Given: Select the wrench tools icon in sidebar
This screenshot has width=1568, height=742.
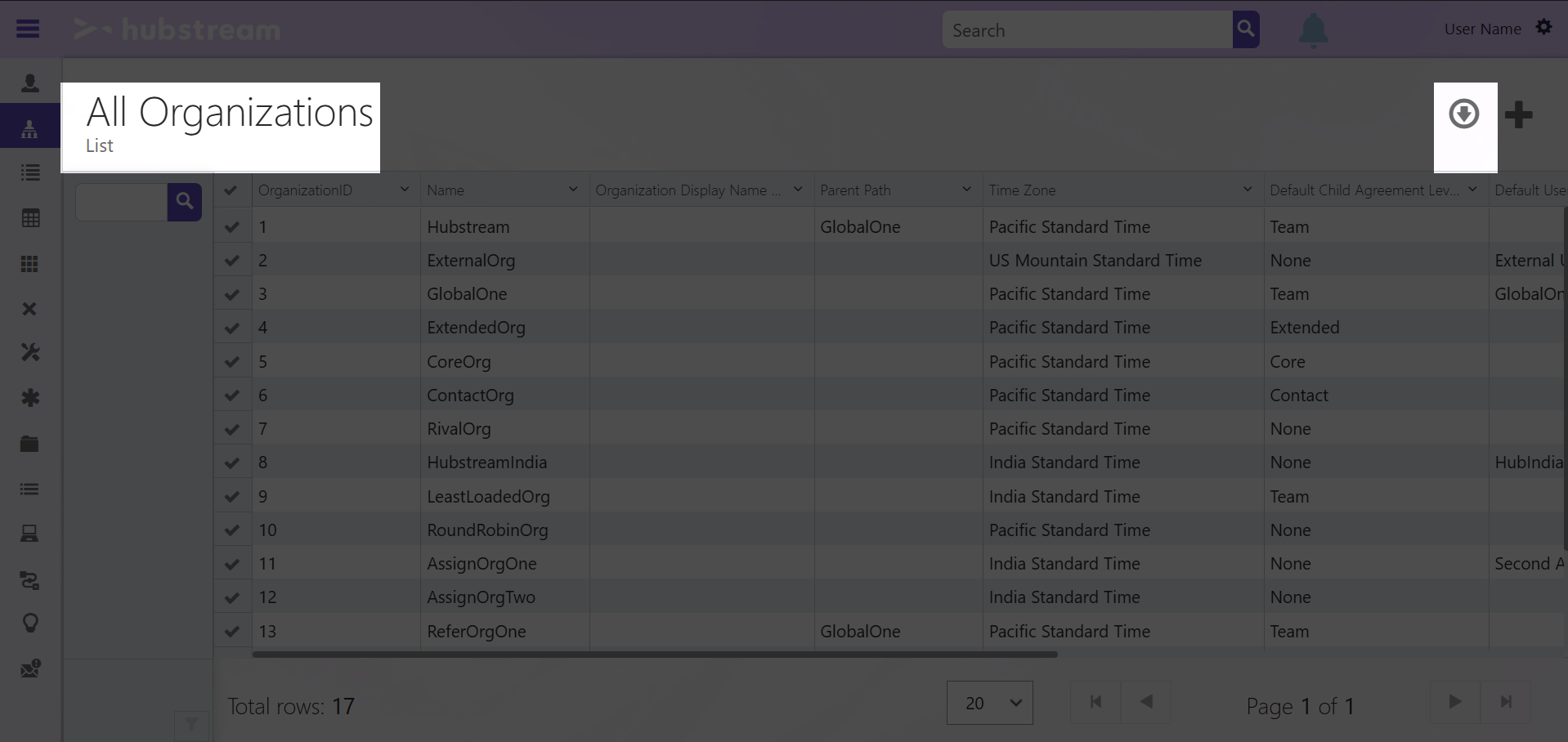Looking at the screenshot, I should click(29, 352).
